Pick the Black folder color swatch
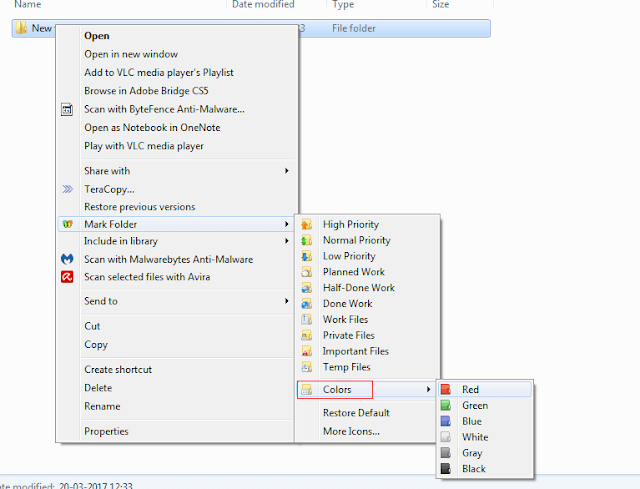The width and height of the screenshot is (640, 489). (x=446, y=469)
